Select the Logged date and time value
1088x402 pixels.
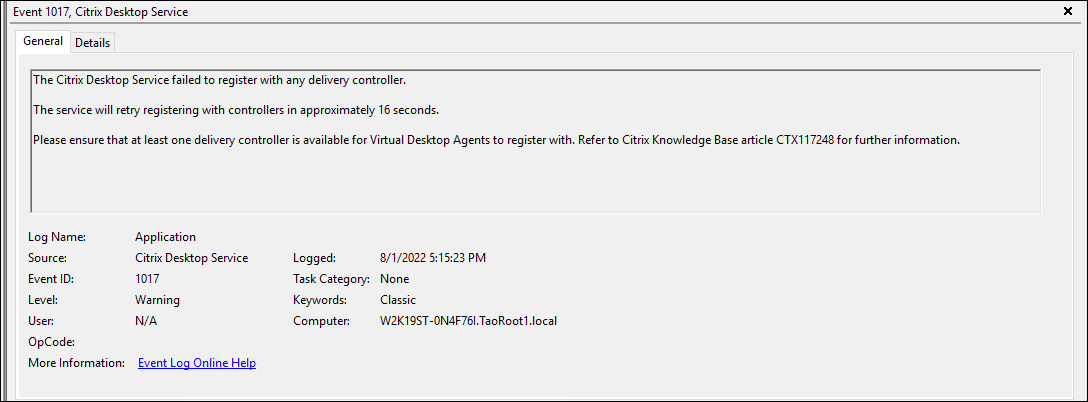(x=433, y=258)
